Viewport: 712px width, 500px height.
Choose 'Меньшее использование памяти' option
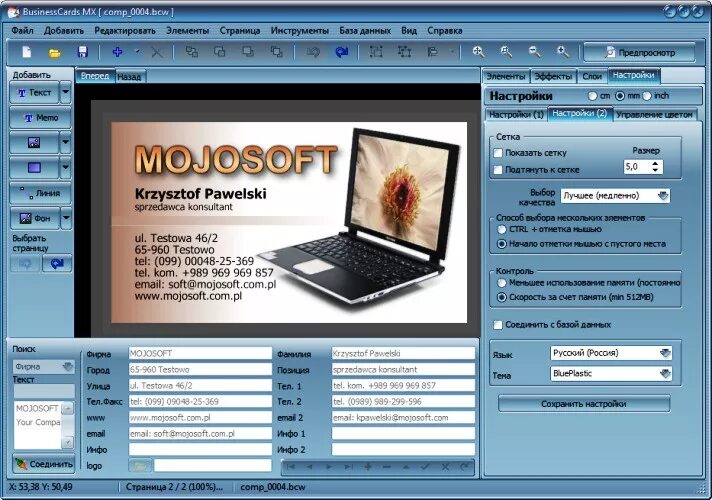click(x=502, y=283)
